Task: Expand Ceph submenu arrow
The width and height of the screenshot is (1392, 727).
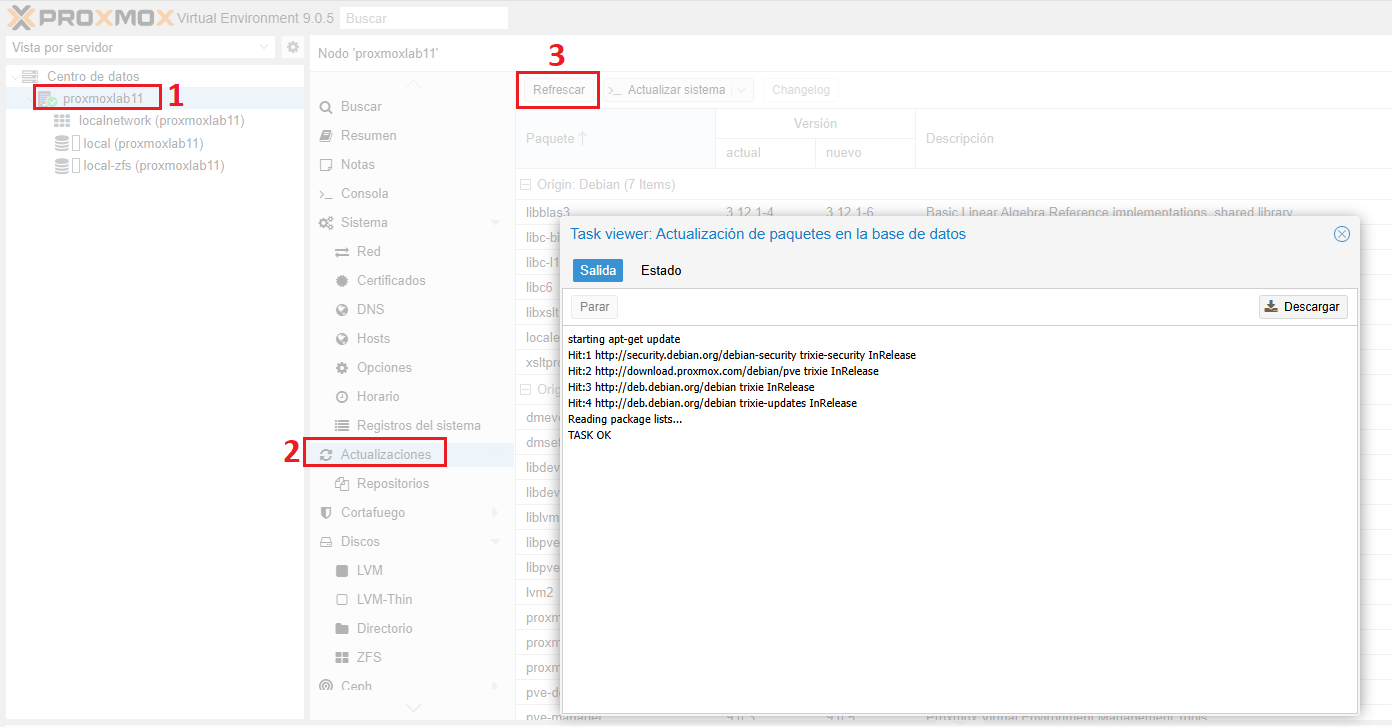Action: point(495,686)
